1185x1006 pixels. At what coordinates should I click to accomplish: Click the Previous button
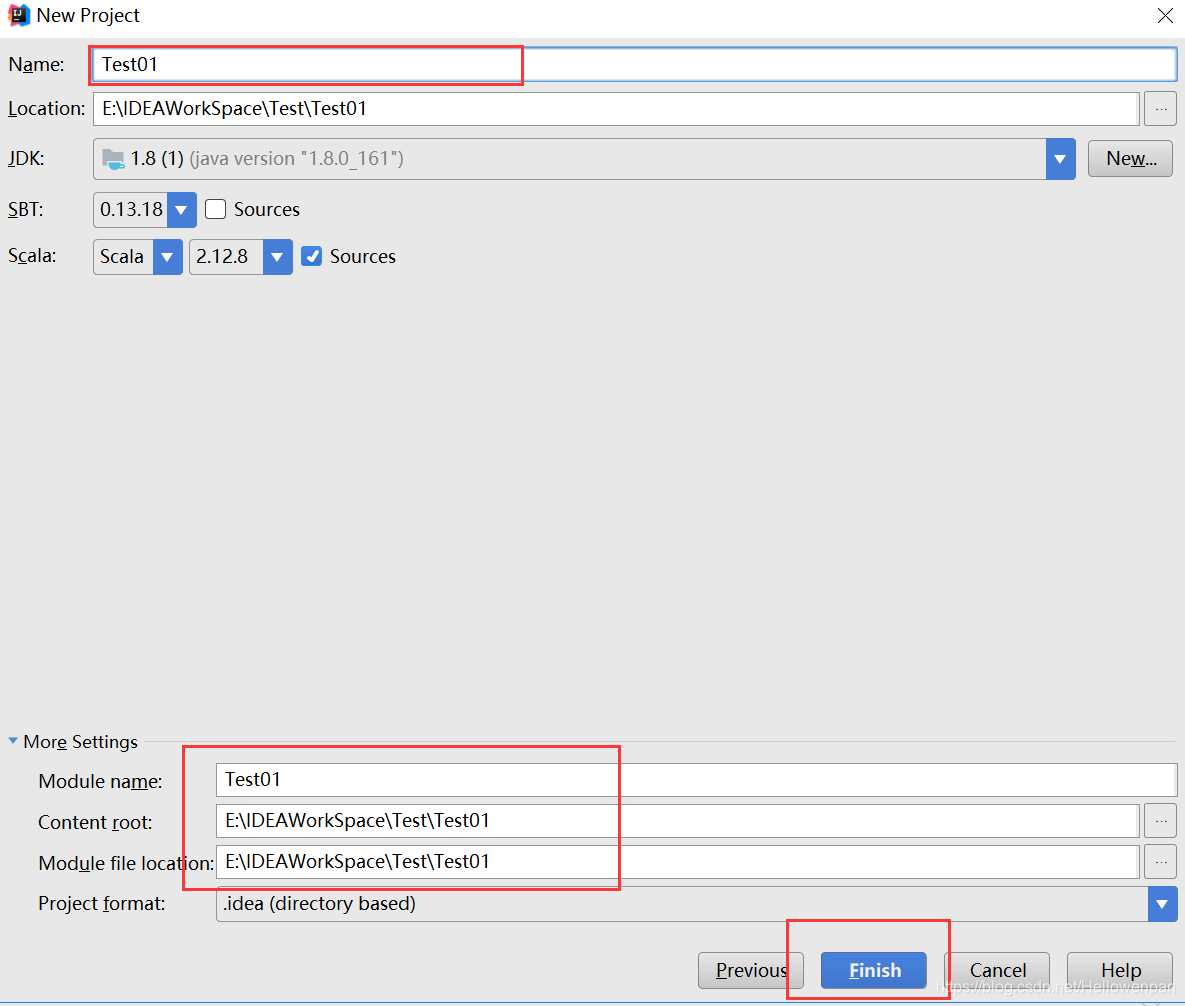(750, 970)
